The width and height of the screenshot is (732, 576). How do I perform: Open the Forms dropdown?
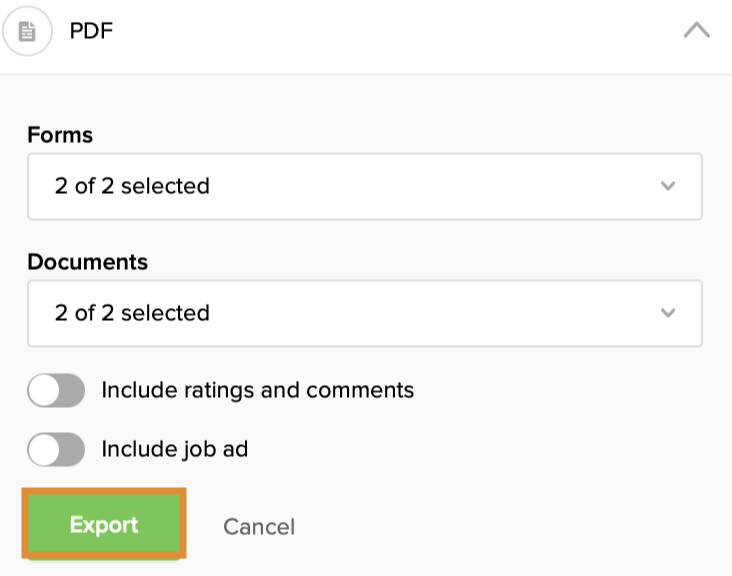pyautogui.click(x=364, y=186)
